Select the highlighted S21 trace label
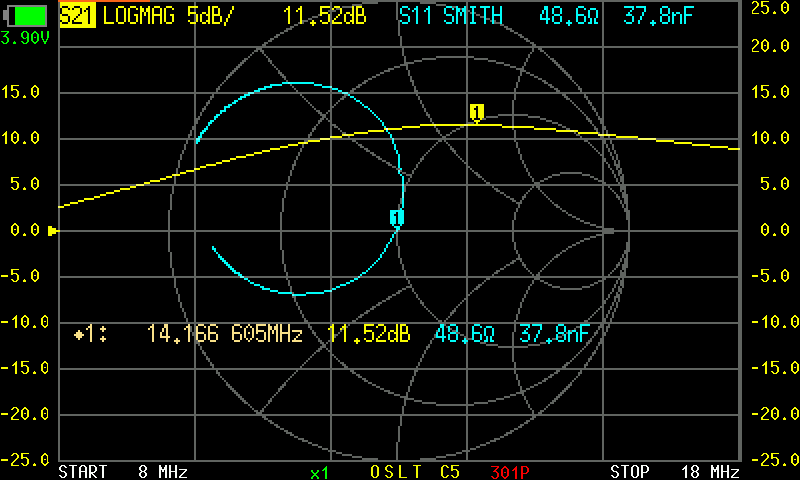 click(x=77, y=16)
